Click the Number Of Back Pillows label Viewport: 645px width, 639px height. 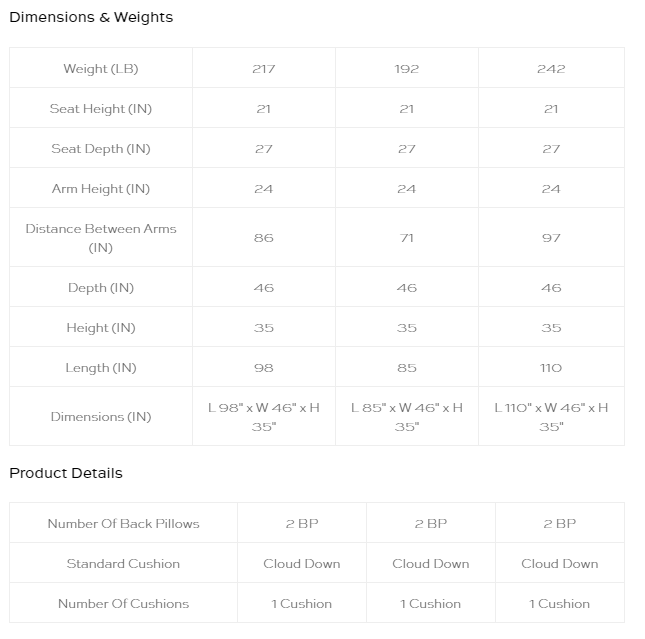pyautogui.click(x=123, y=523)
